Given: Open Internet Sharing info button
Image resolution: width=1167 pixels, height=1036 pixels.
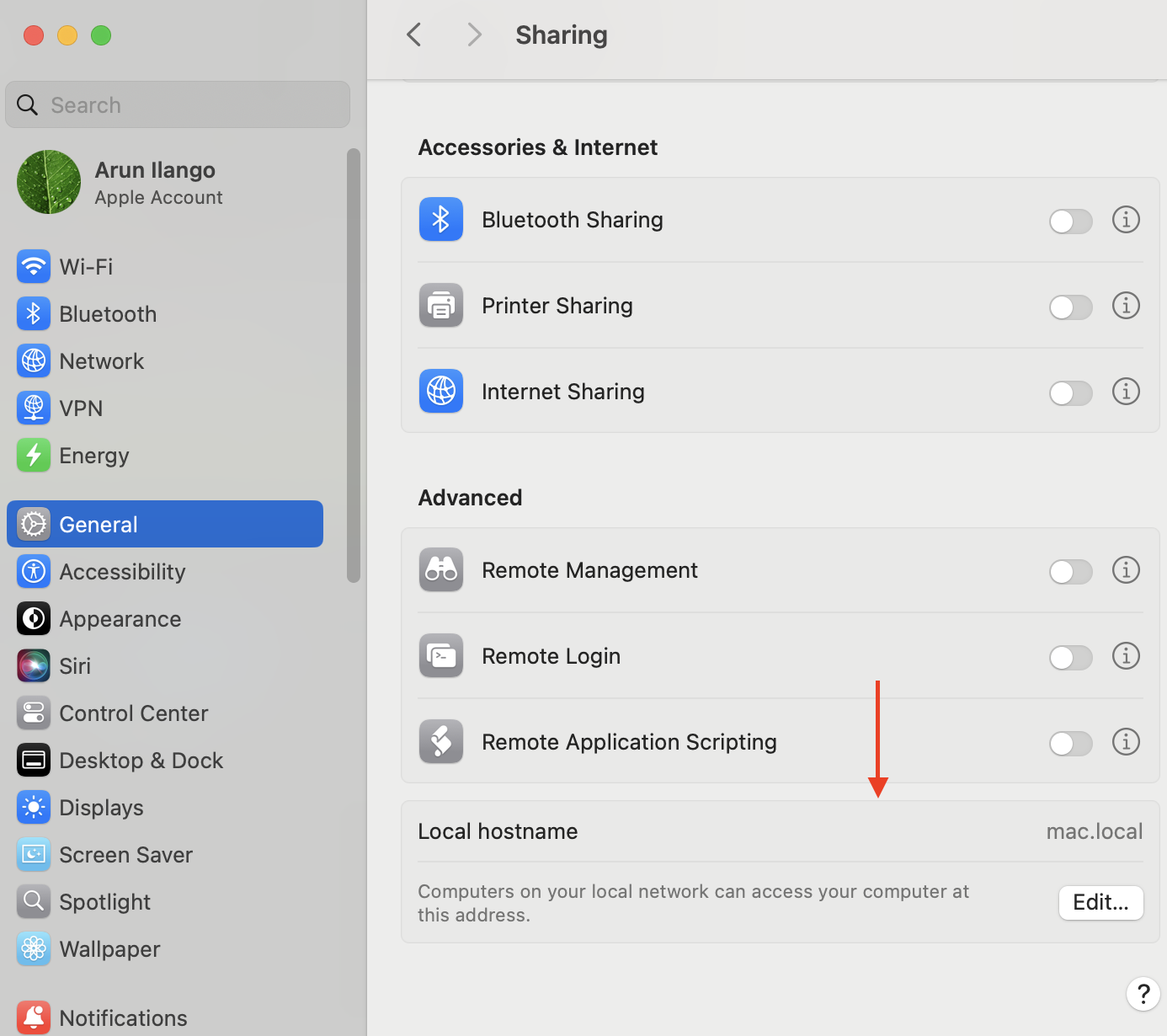Looking at the screenshot, I should [1126, 392].
